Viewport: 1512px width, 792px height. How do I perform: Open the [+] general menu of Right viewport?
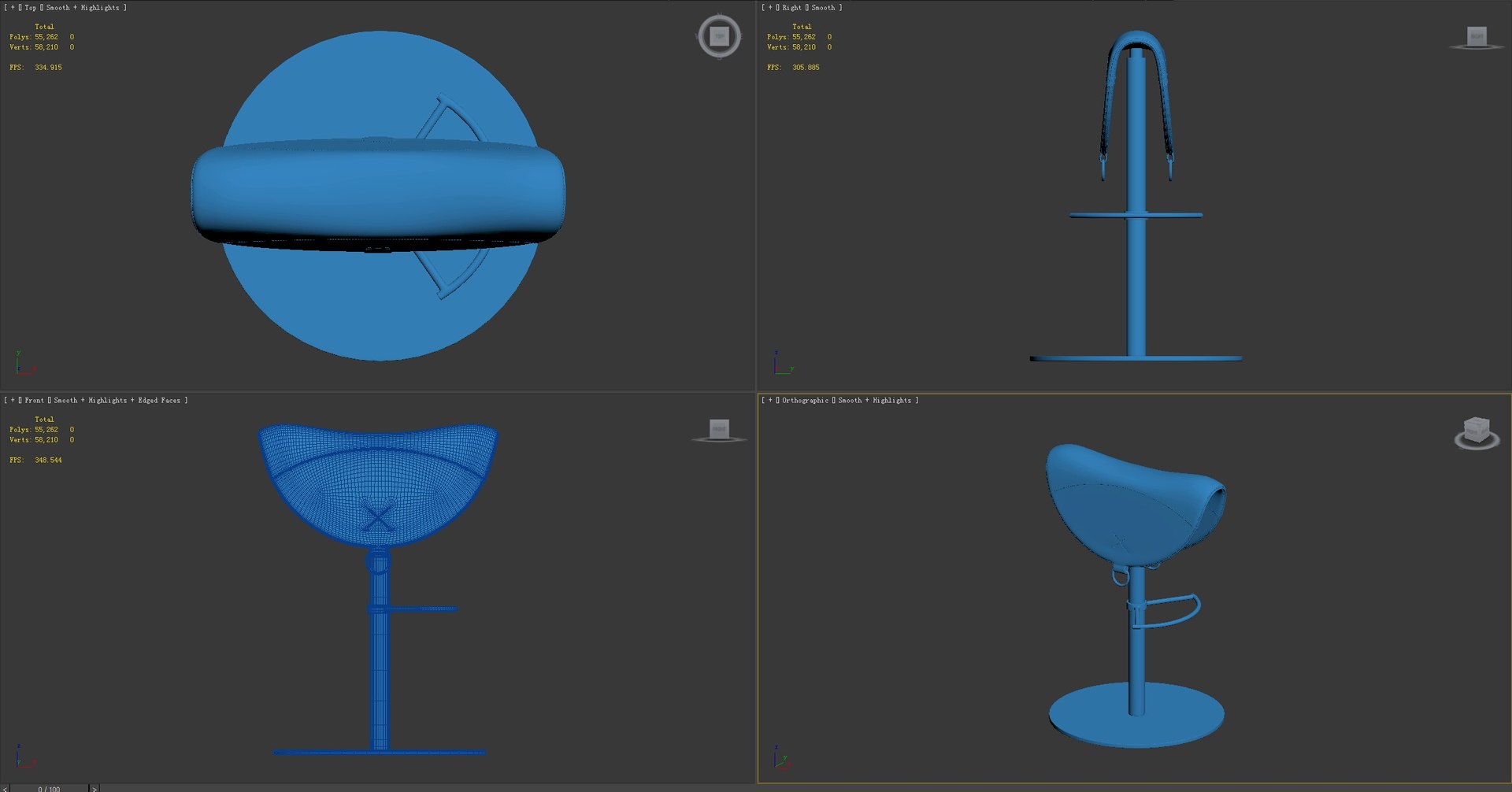pyautogui.click(x=770, y=8)
